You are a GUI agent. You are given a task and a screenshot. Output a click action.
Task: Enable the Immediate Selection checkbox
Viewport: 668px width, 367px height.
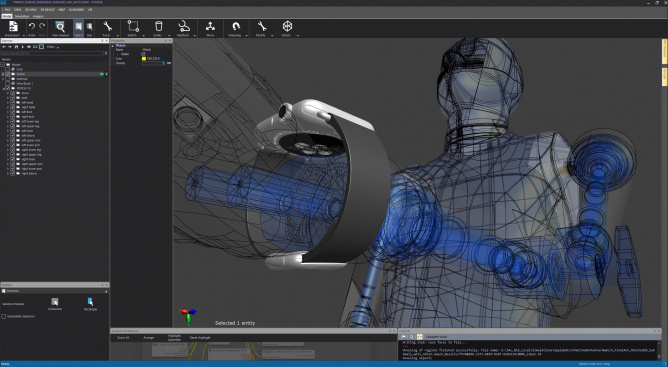[4, 317]
